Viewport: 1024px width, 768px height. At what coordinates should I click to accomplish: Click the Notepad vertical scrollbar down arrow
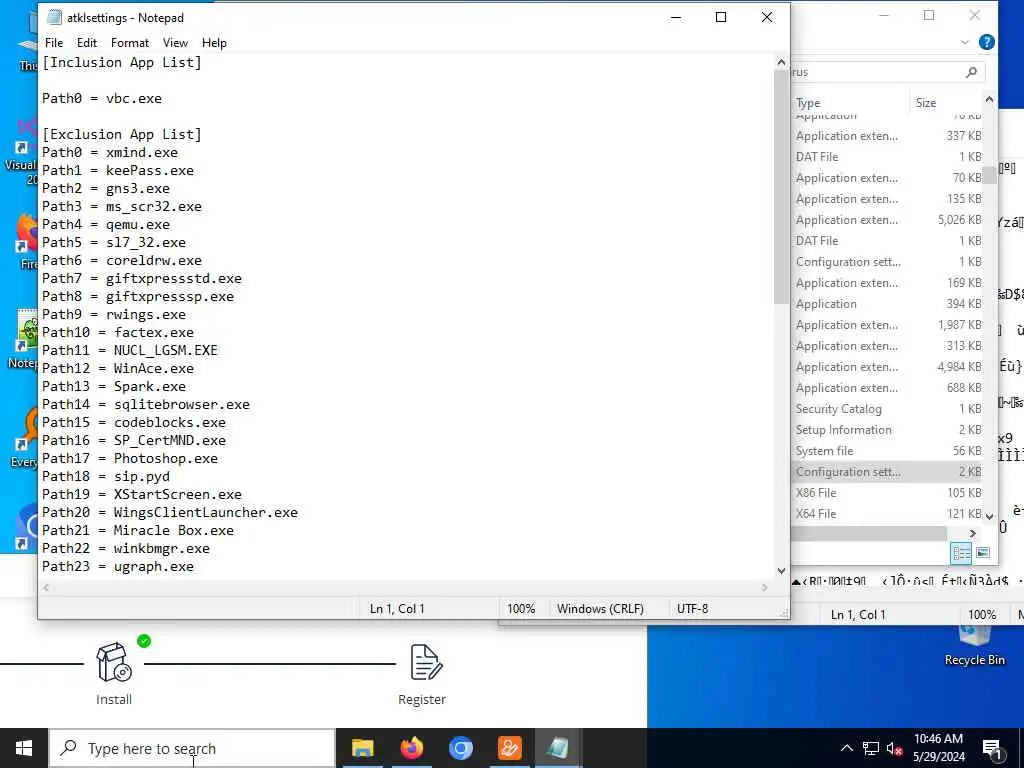tap(781, 571)
